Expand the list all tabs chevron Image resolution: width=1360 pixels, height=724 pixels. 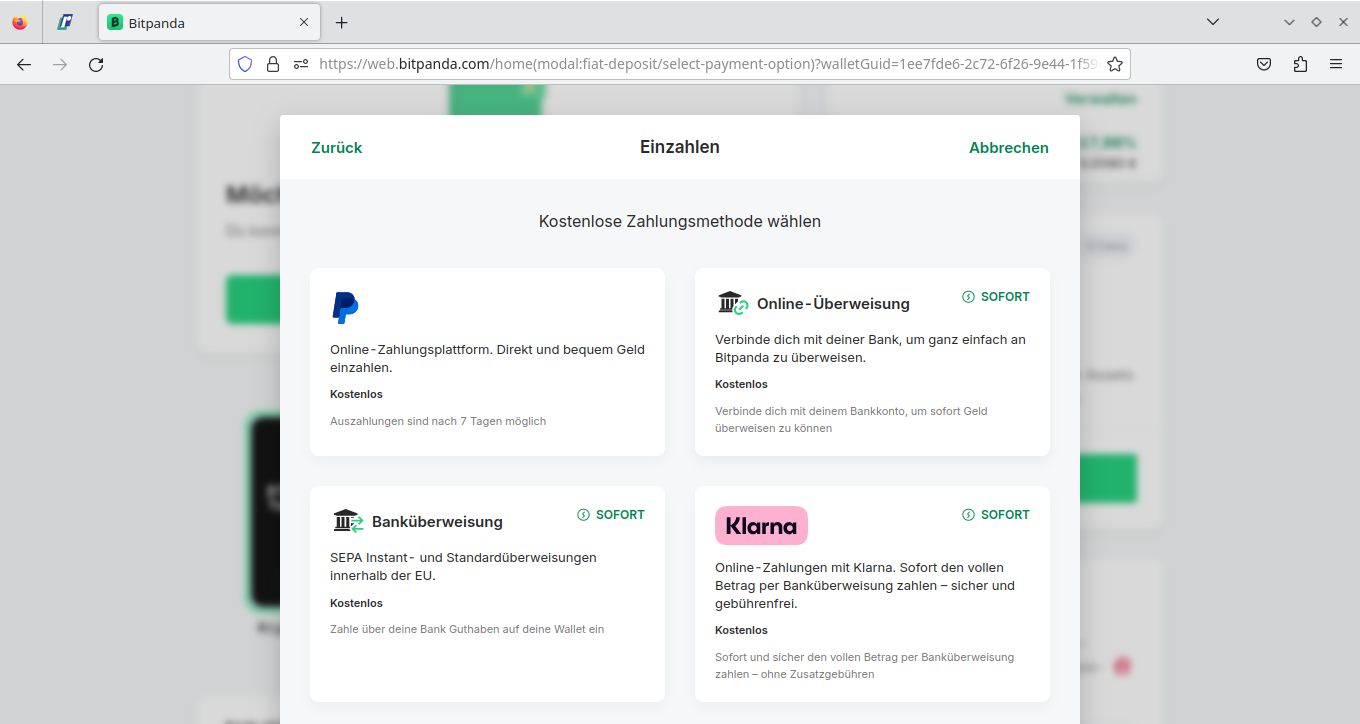[x=1213, y=22]
